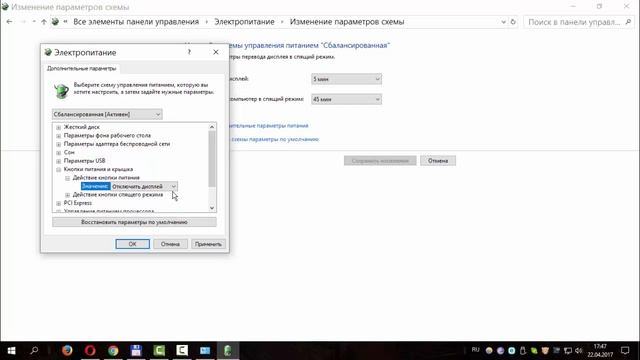Open address bar history dropdown

[x=503, y=22]
